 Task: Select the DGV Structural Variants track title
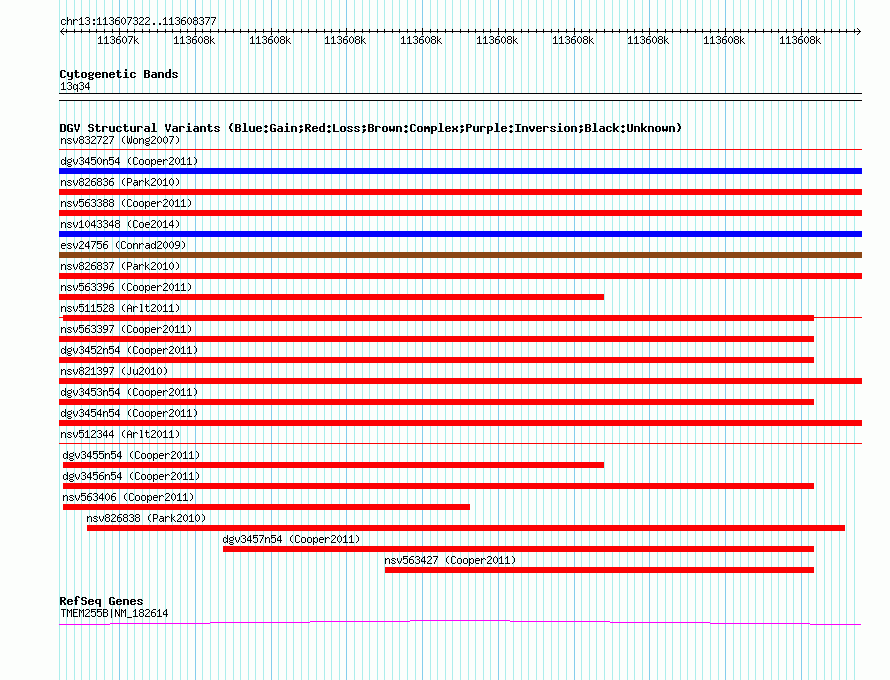pos(370,128)
